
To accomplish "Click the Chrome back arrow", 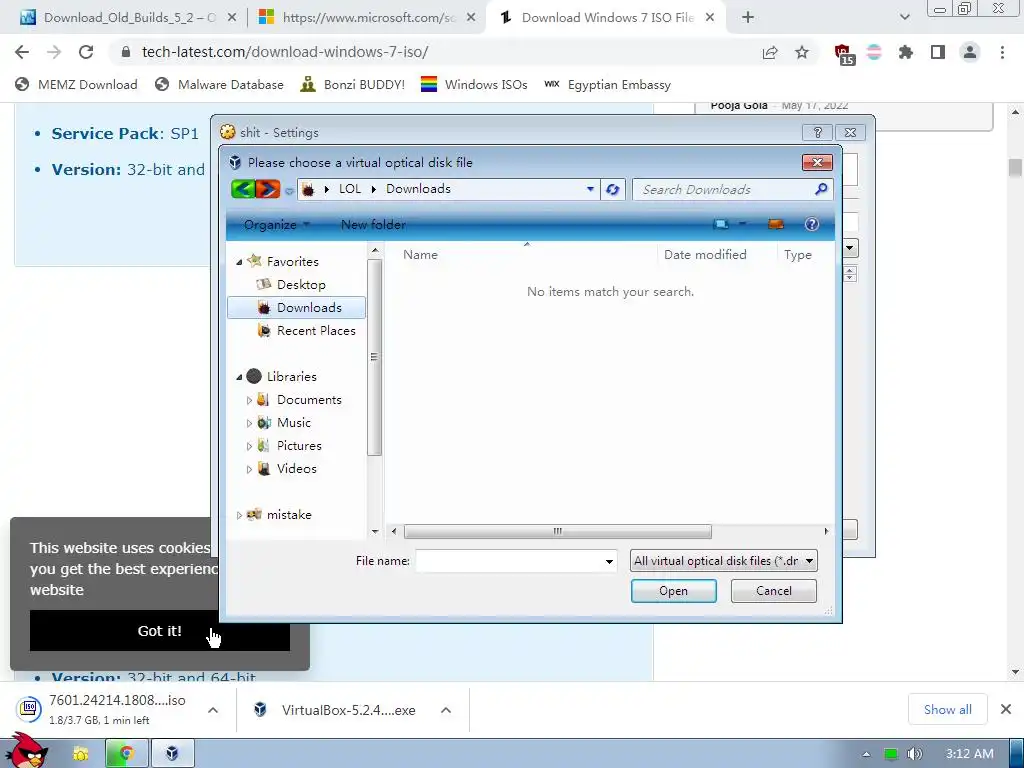I will 22,52.
